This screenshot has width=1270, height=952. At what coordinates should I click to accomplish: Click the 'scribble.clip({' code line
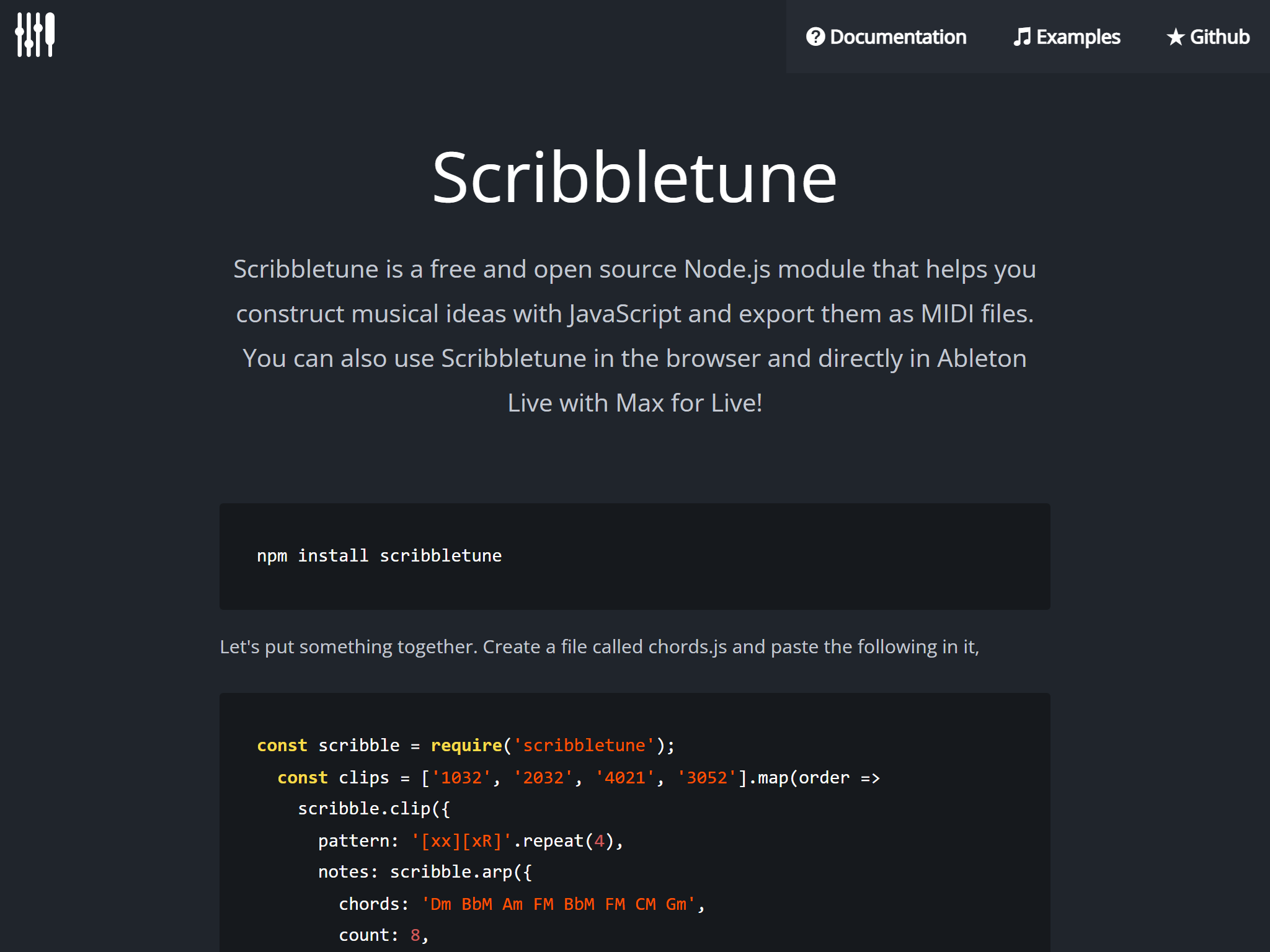(374, 809)
